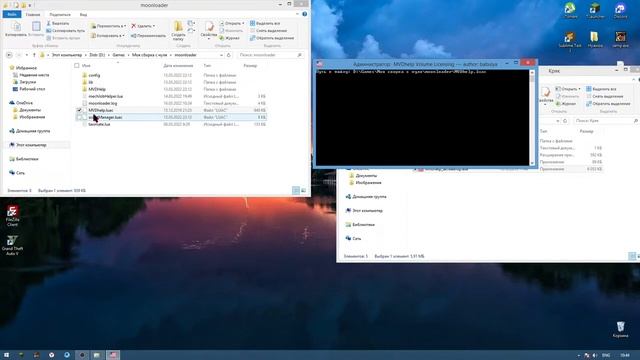Click ENG language indicator in taskbar
Viewport: 640px width, 360px height.
point(606,356)
